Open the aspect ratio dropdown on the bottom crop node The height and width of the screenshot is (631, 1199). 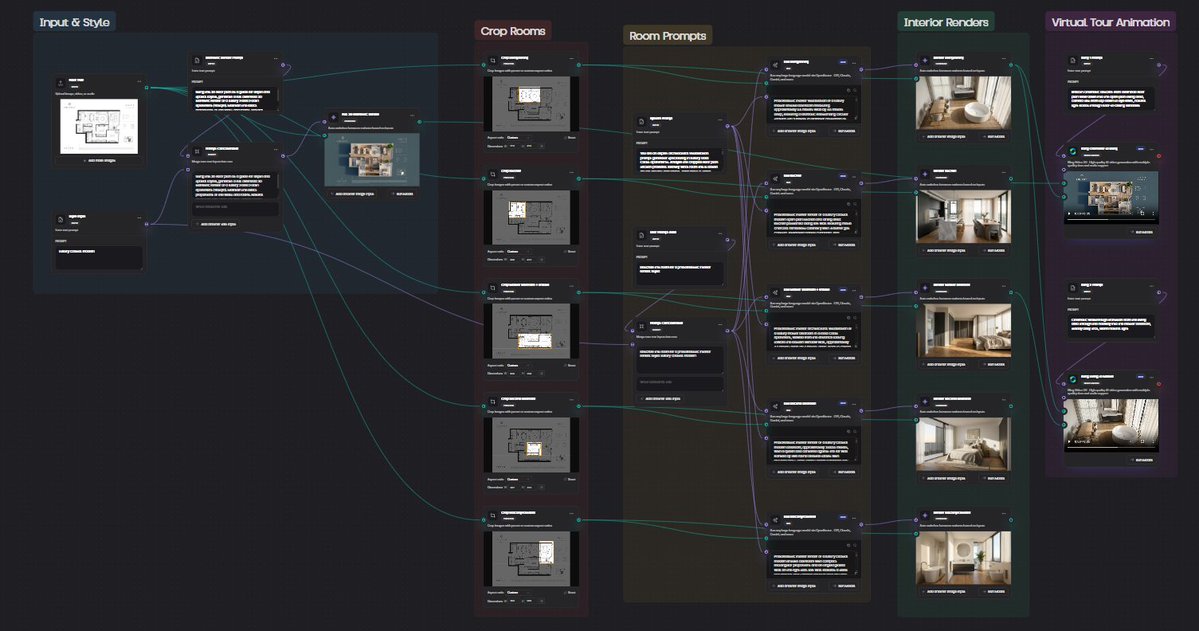[516, 592]
